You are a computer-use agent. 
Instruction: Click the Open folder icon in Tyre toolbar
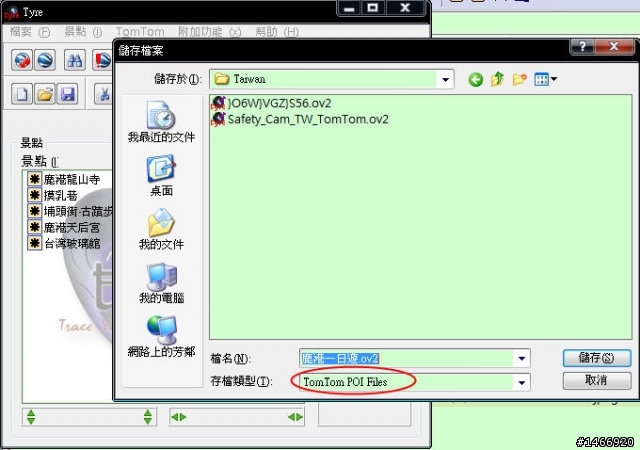pos(45,94)
